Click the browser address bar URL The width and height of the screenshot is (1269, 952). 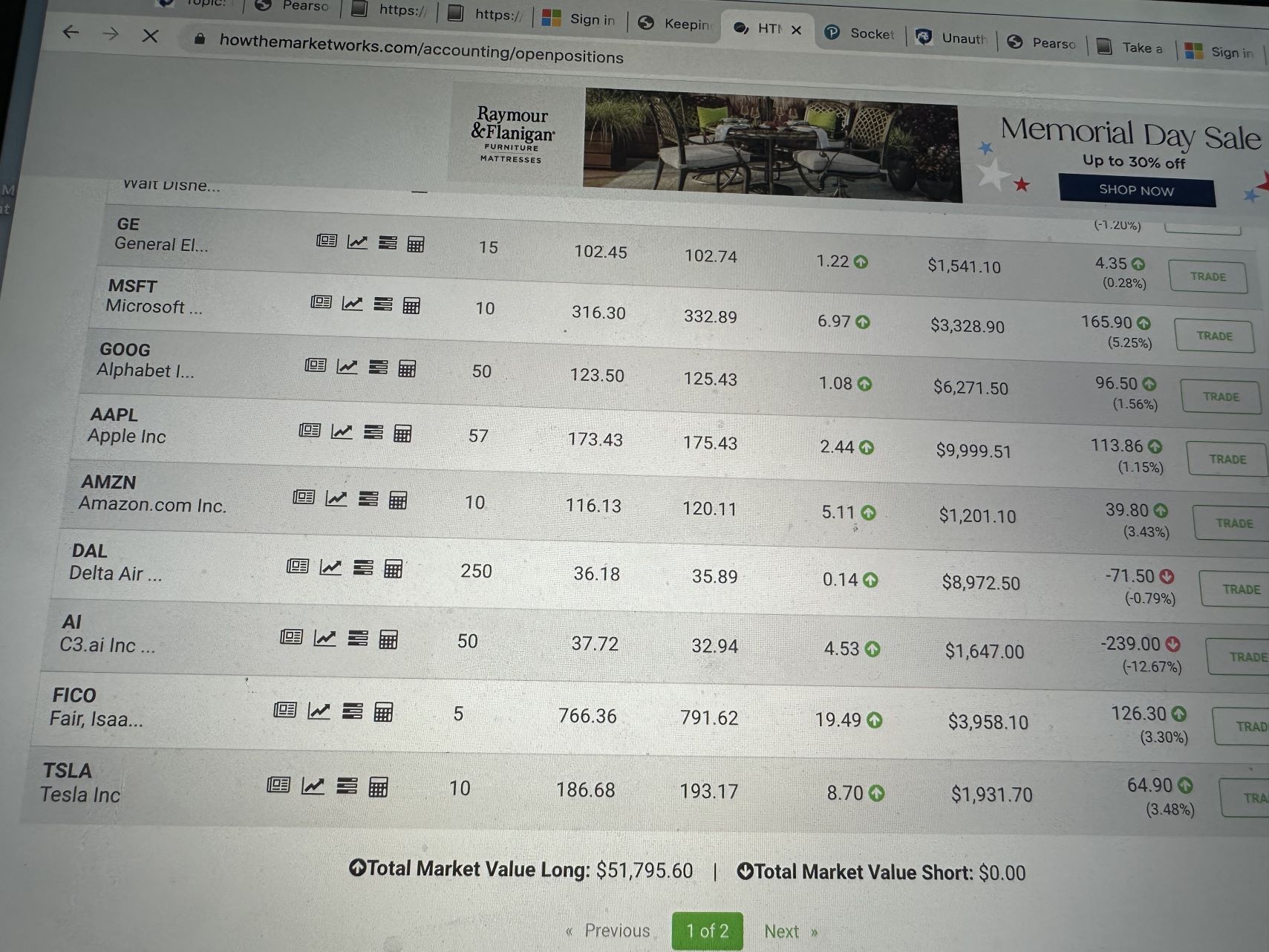(421, 50)
